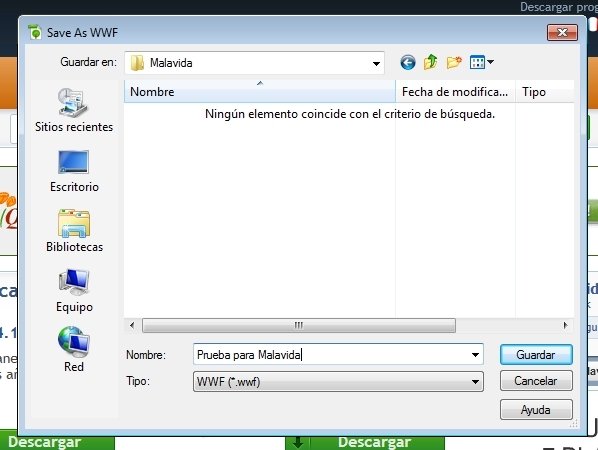Click the horizontal scrollbar thumb
598x450 pixels.
(299, 326)
